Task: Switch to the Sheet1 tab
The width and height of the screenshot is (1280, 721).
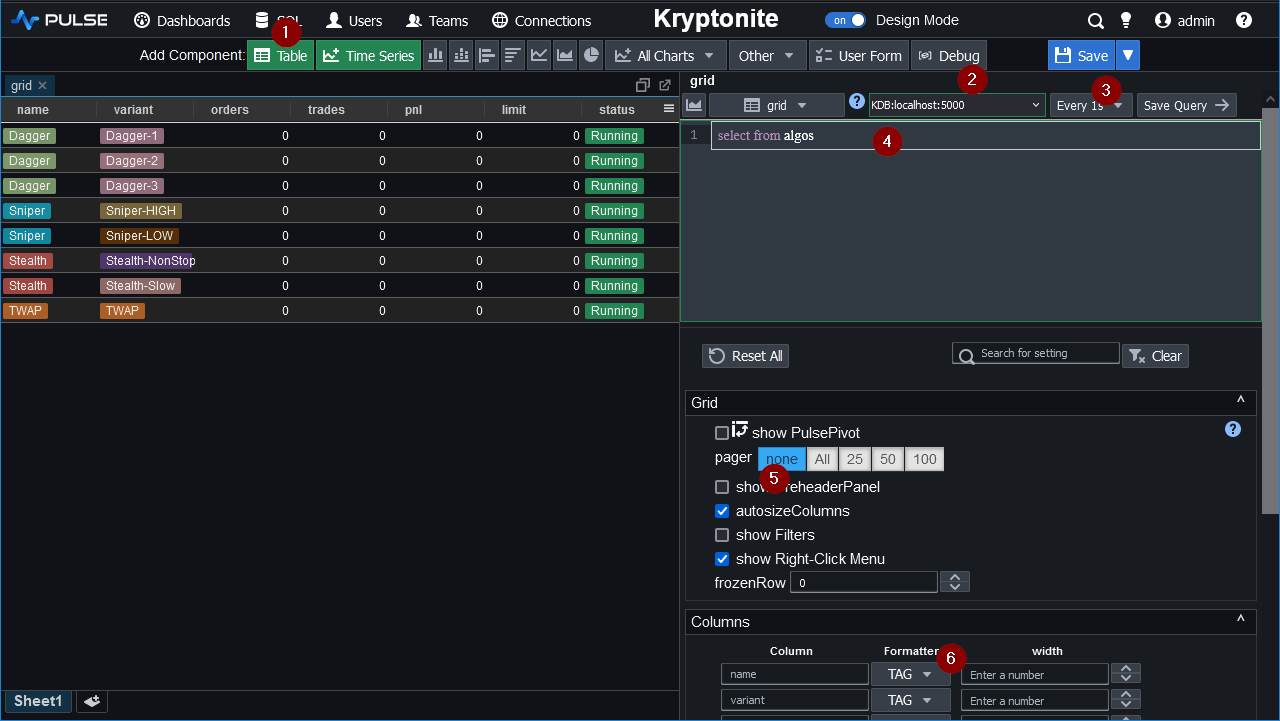Action: (38, 702)
